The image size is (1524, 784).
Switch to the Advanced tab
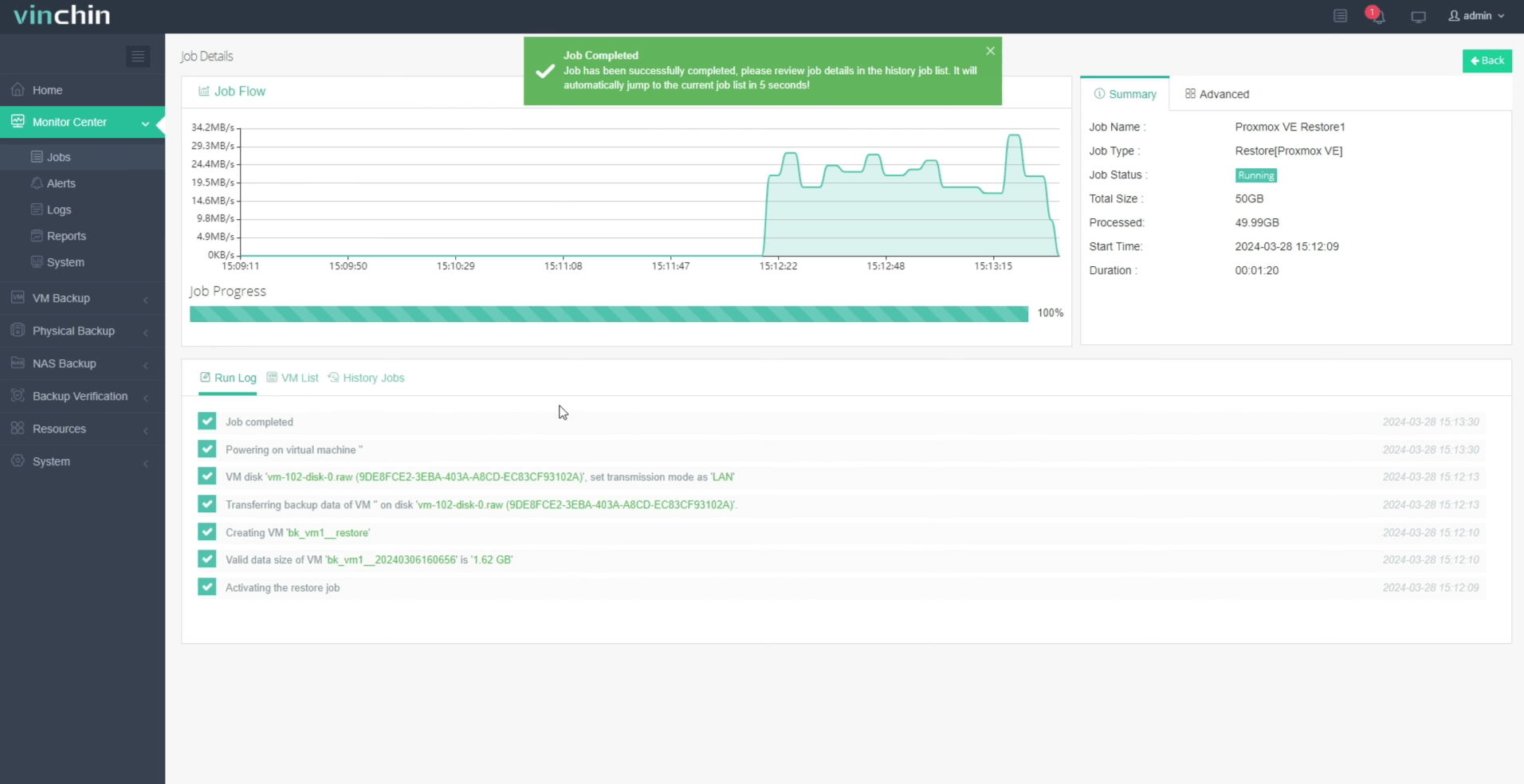[1217, 94]
